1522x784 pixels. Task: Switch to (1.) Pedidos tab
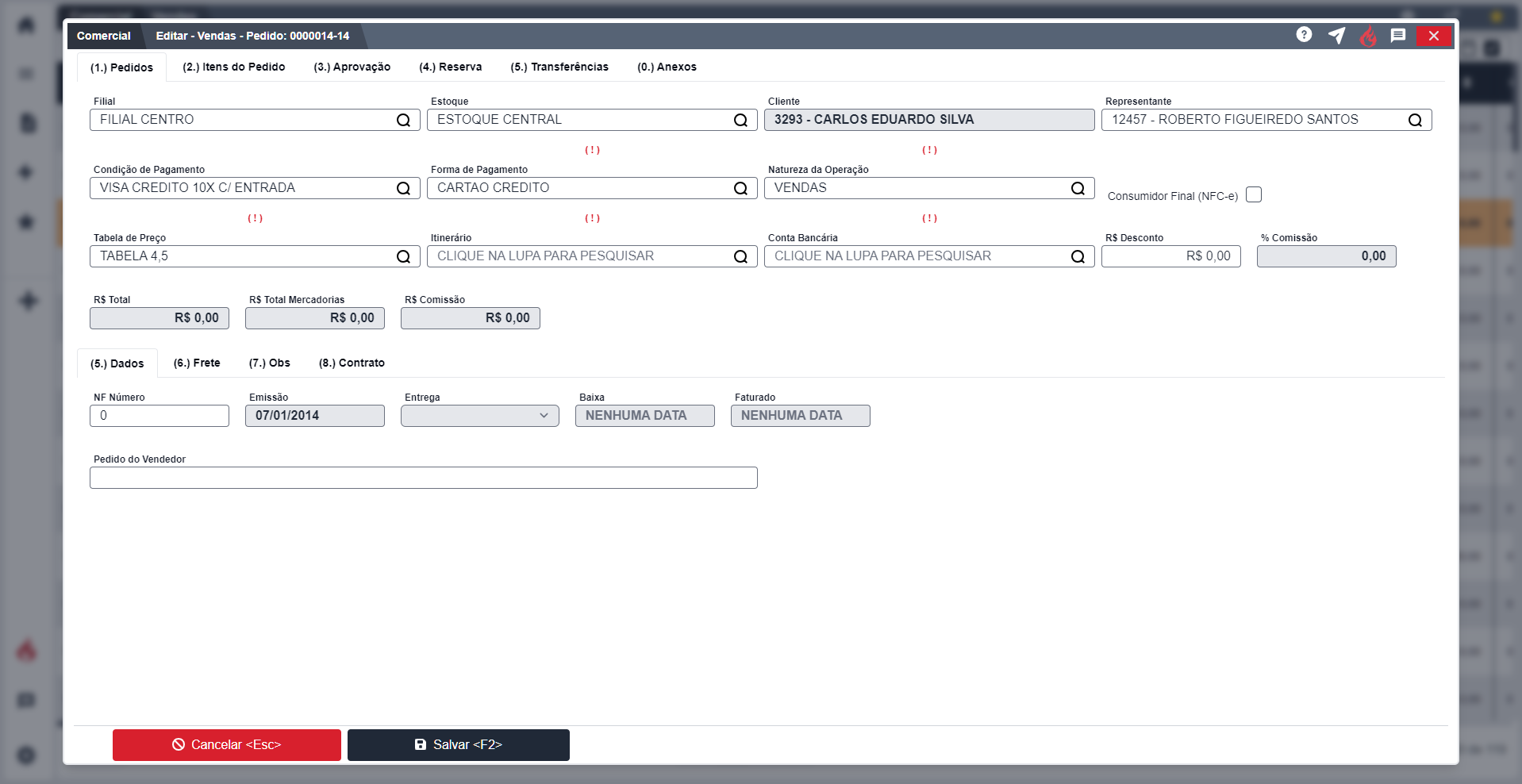point(121,67)
